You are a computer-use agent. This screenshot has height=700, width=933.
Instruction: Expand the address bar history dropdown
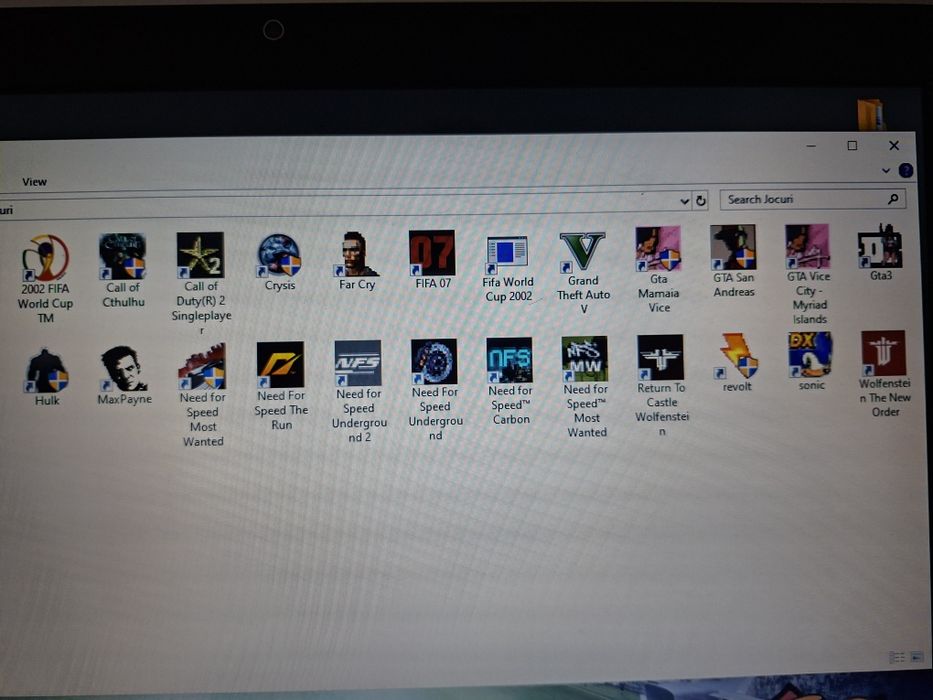pyautogui.click(x=684, y=201)
